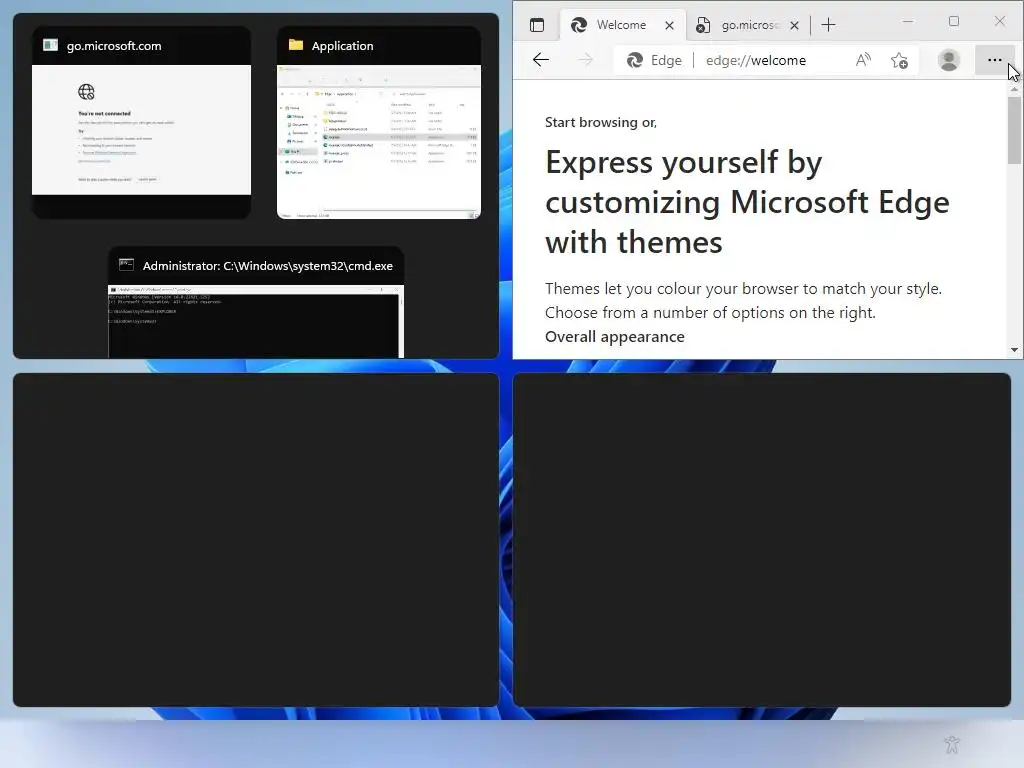The height and width of the screenshot is (768, 1024).
Task: Minimize the Edge window
Action: click(908, 22)
